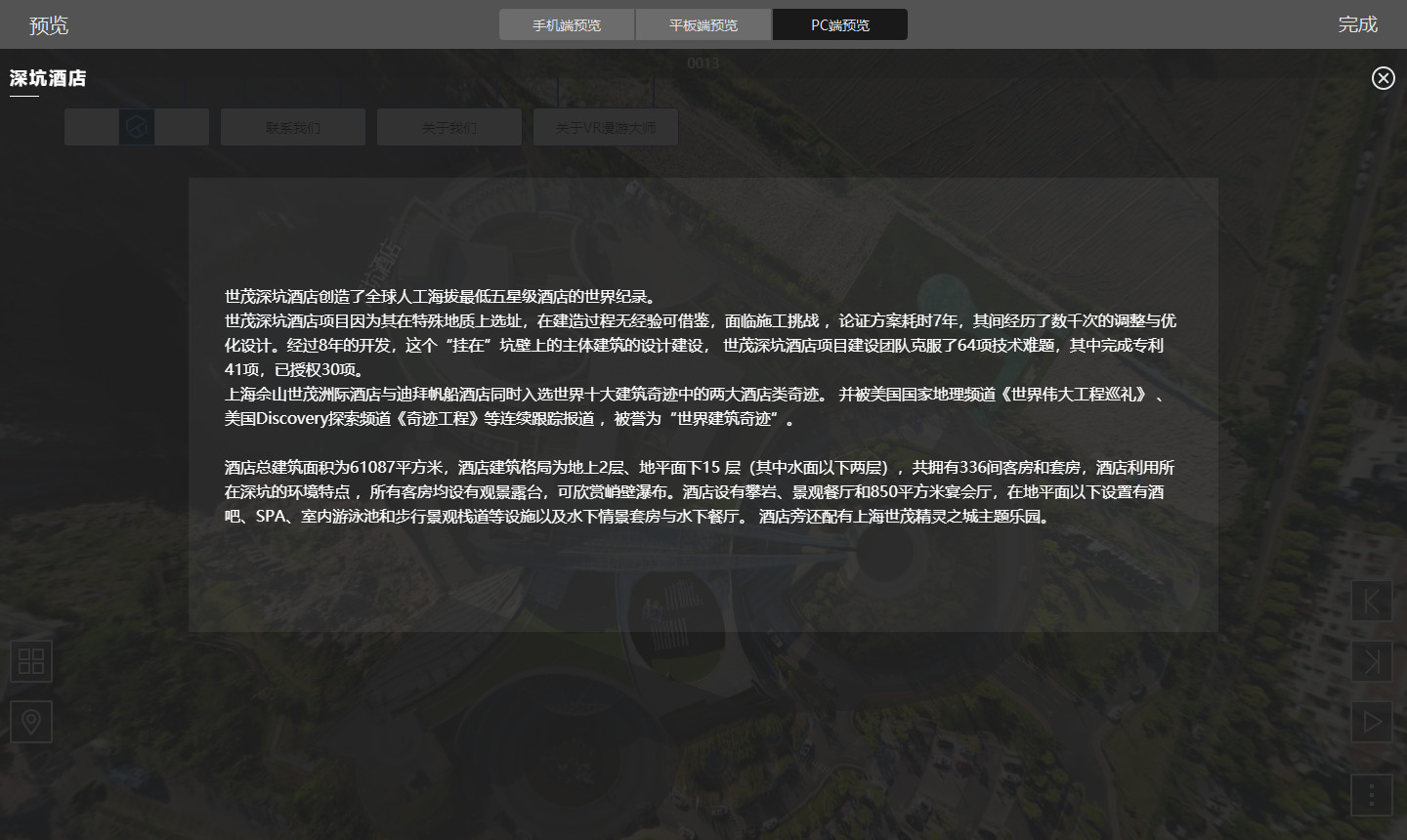Close the 深坑酒店 info overlay
Image resolution: width=1407 pixels, height=840 pixels.
[1383, 78]
